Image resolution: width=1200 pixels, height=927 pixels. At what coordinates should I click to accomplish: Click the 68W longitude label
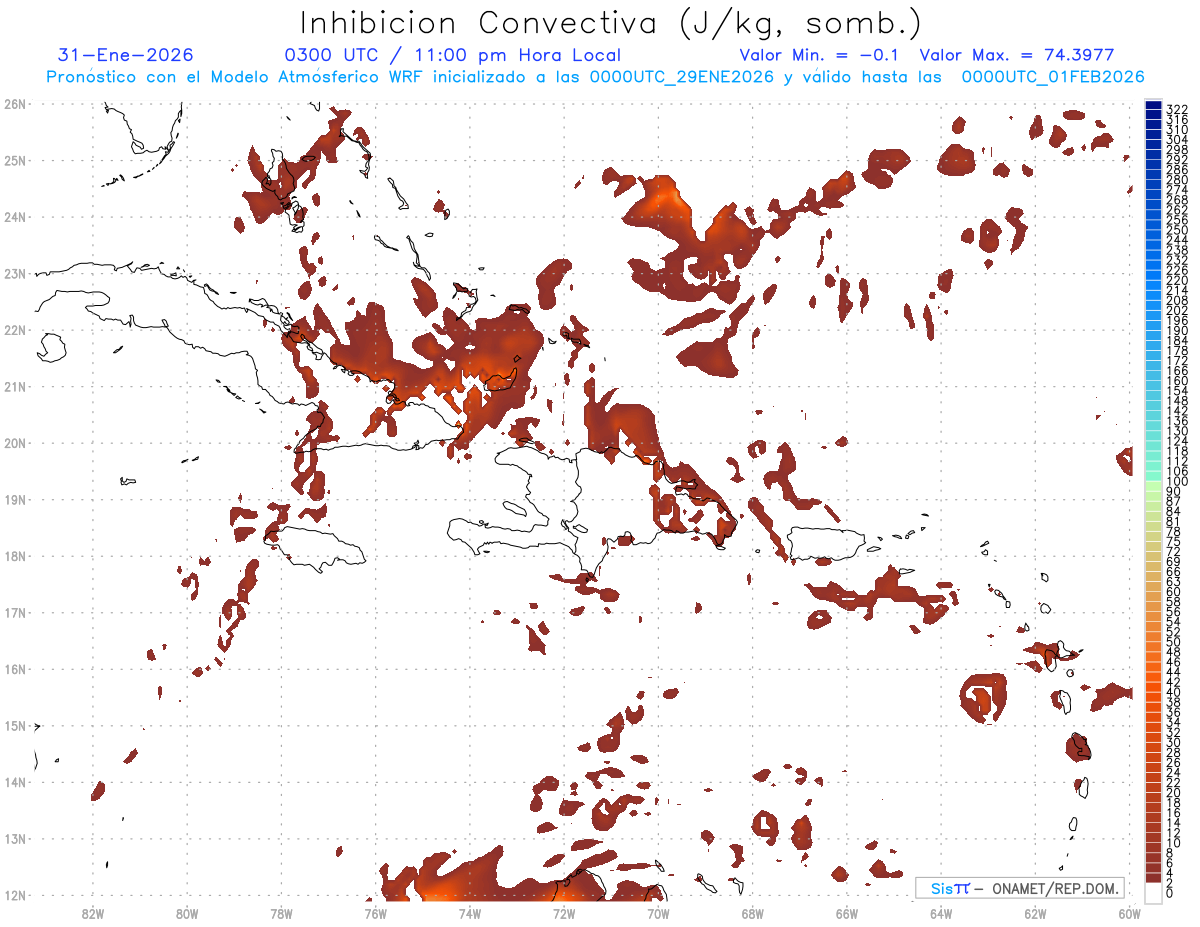(x=752, y=913)
